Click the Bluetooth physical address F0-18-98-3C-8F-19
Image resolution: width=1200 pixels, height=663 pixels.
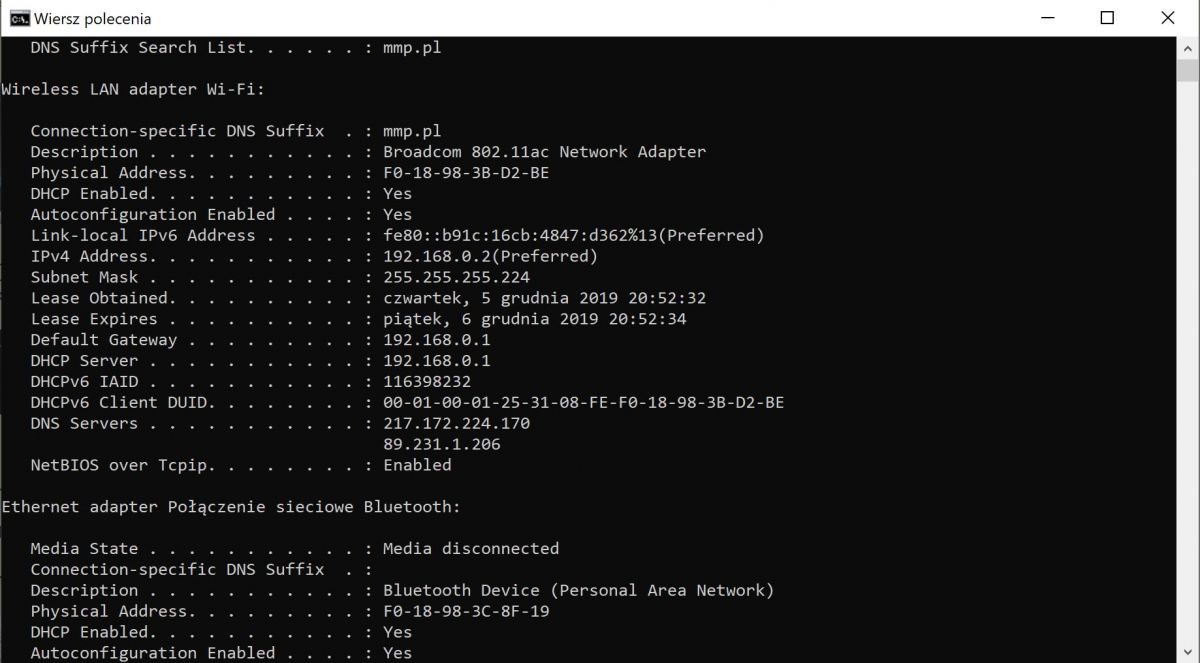coord(466,611)
